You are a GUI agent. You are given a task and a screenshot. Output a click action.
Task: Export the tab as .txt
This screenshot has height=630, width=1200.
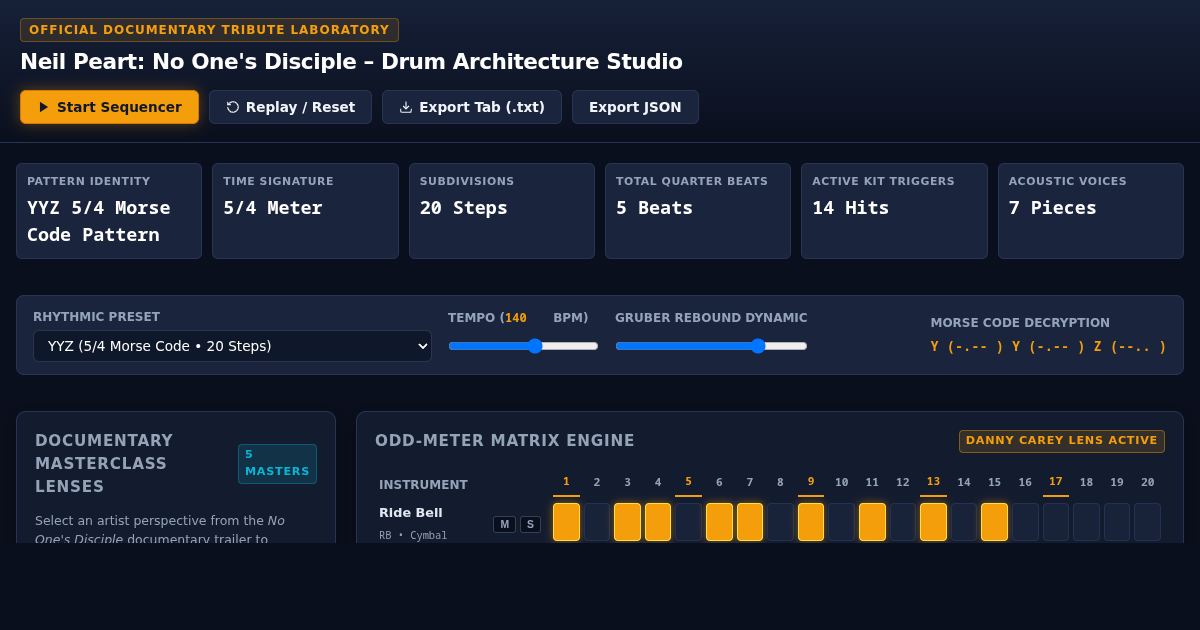472,107
